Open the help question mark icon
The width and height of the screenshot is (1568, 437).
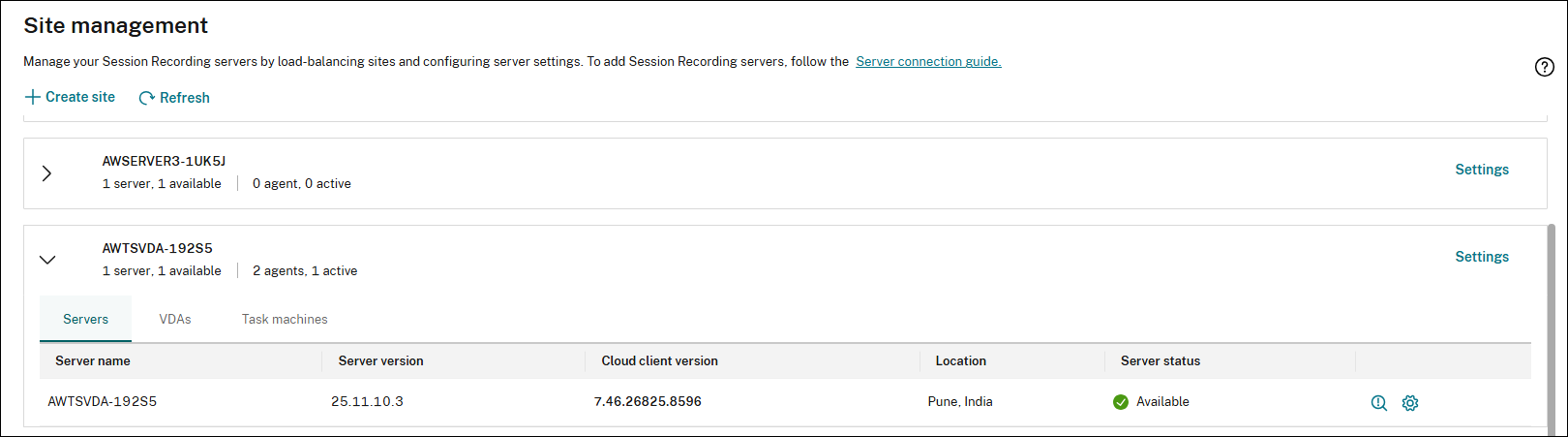coord(1544,67)
